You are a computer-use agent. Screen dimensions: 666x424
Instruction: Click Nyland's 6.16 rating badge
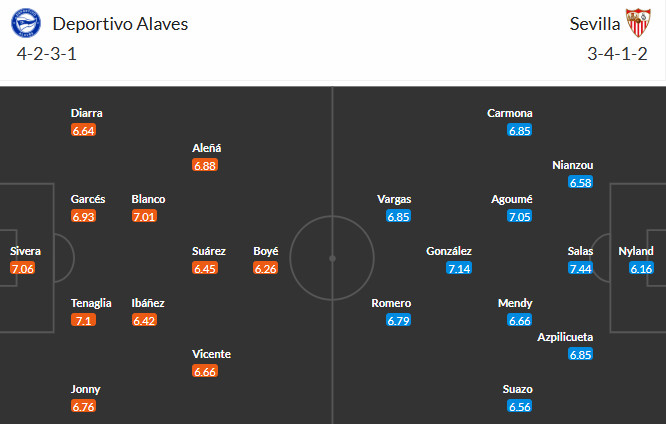pos(640,268)
